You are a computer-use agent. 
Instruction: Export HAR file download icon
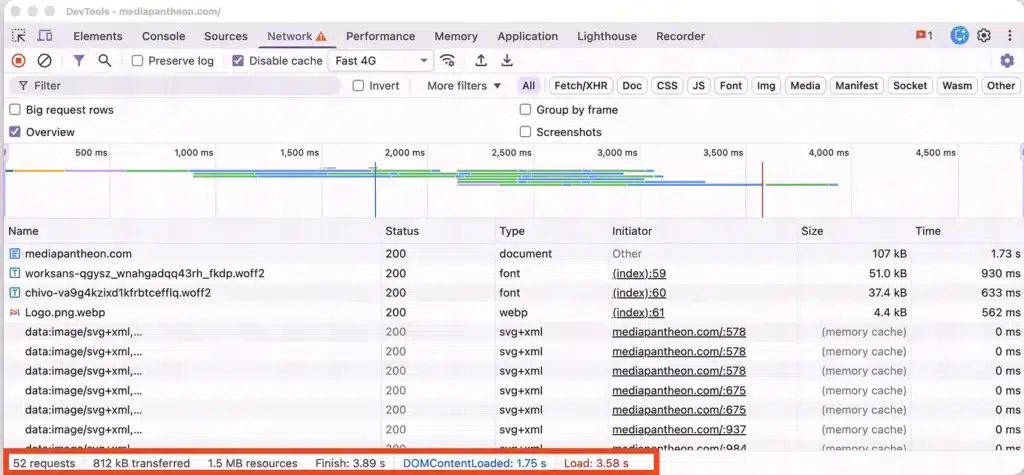507,61
